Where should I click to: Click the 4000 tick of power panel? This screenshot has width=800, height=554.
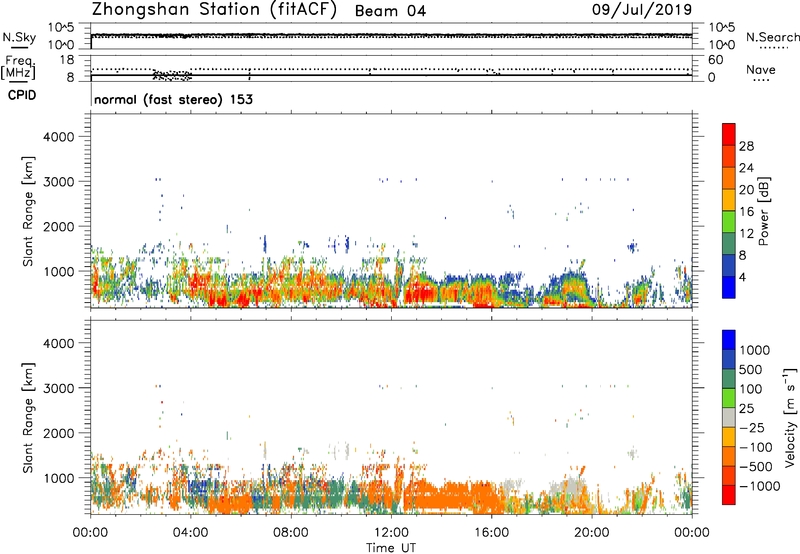tap(59, 137)
